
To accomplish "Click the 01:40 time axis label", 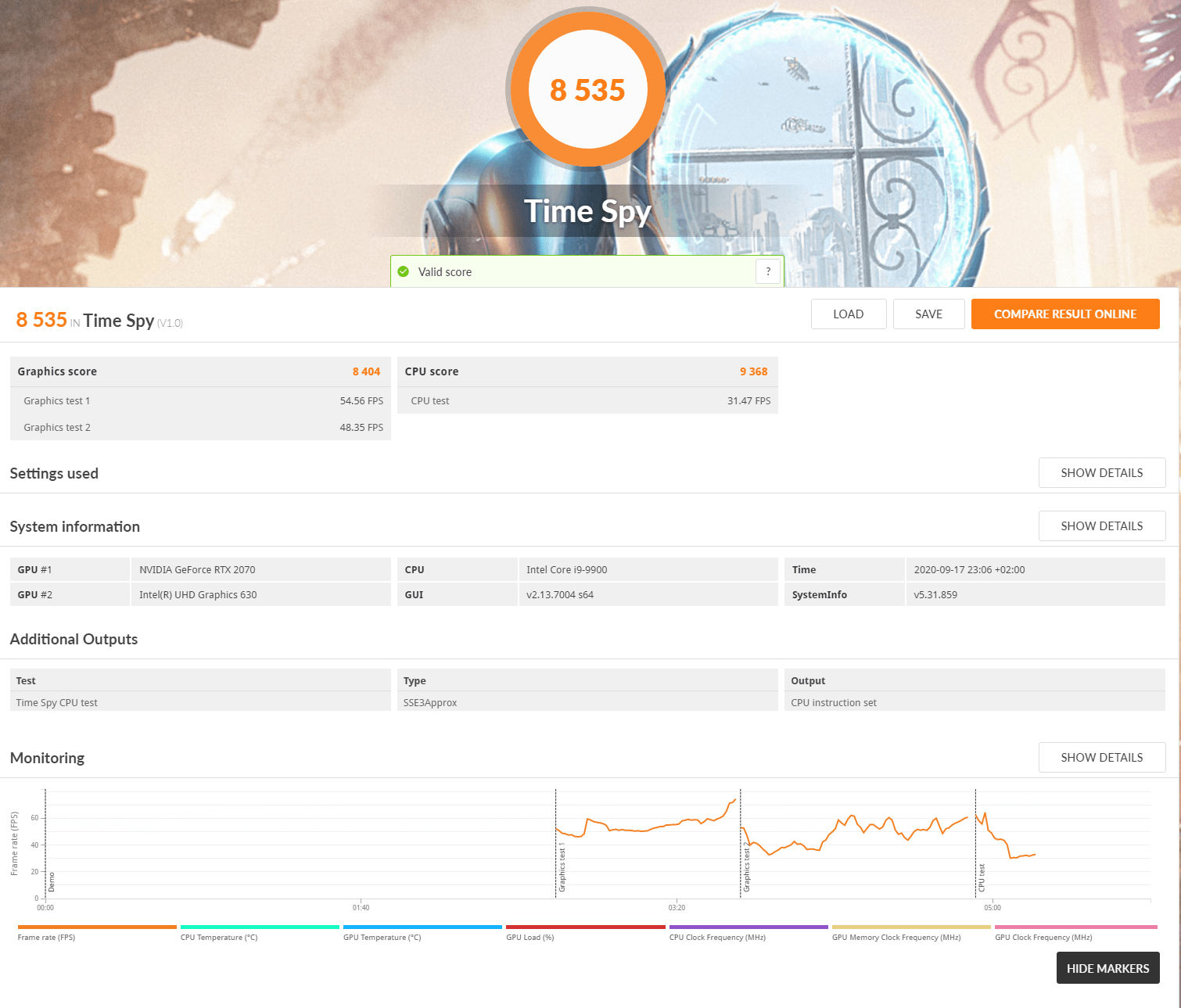I will pos(361,908).
